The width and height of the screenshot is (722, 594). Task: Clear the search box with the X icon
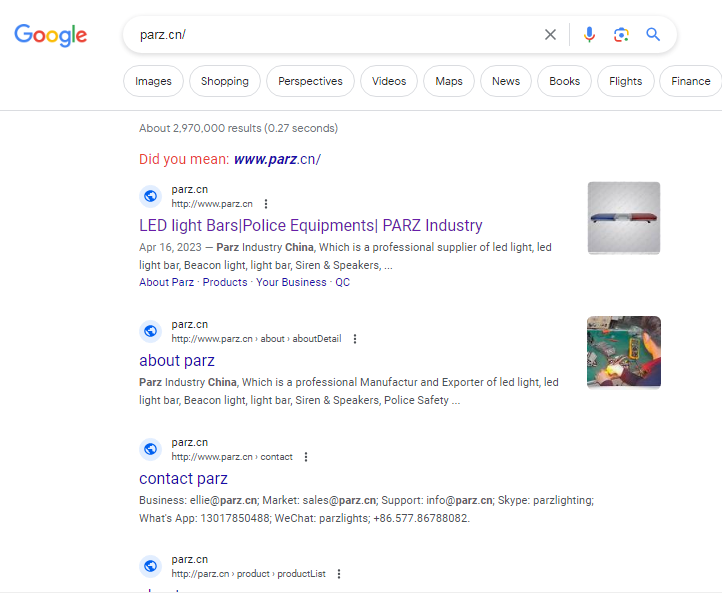tap(550, 35)
